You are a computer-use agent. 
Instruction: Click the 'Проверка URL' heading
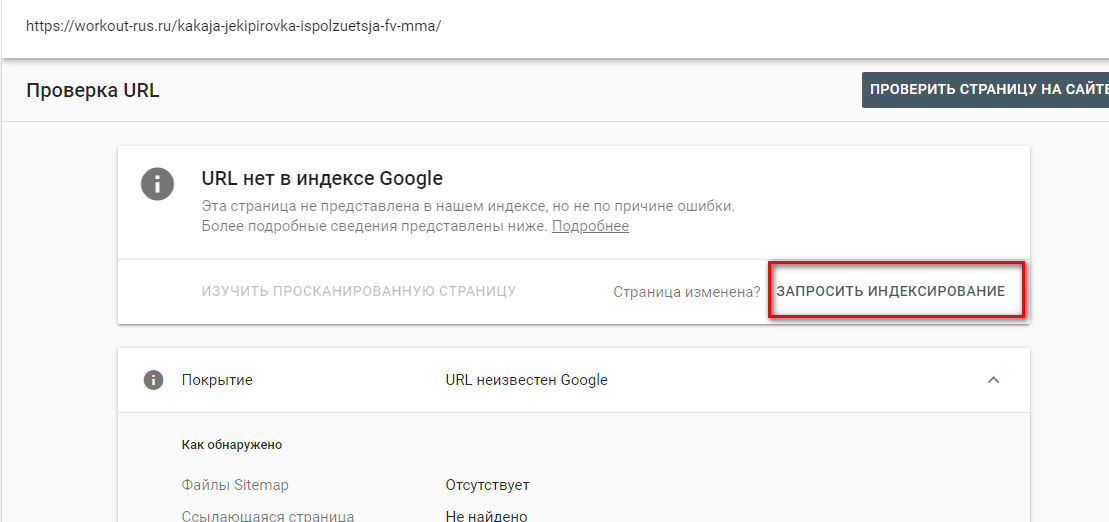coord(93,91)
